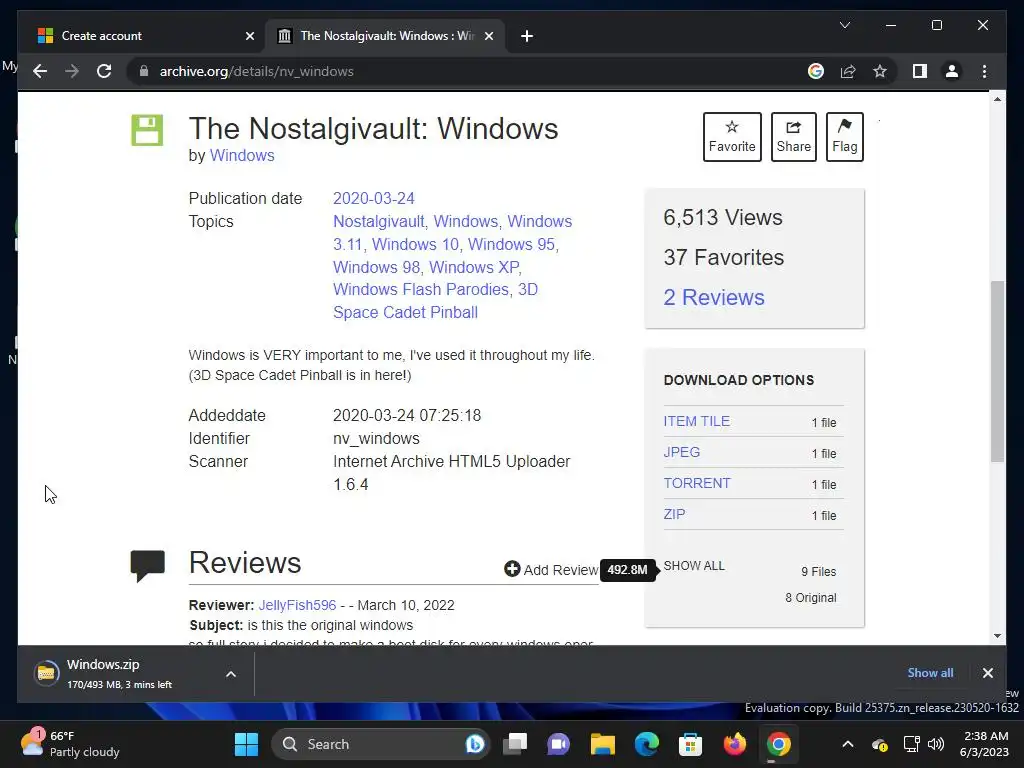1024x768 pixels.
Task: Reload the archive.org page
Action: (x=104, y=71)
